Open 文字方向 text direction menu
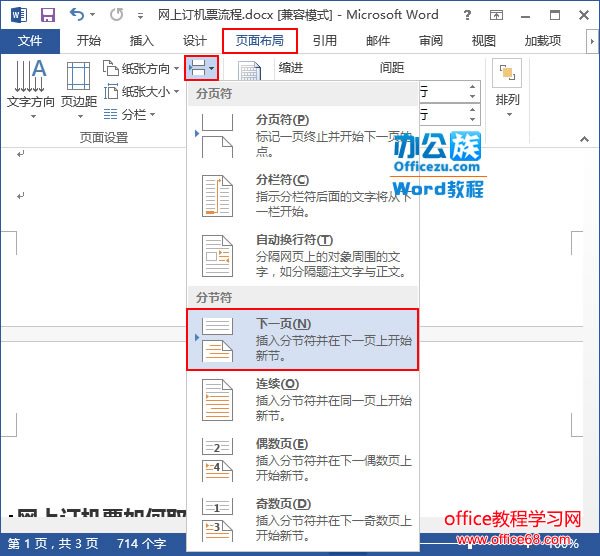The height and width of the screenshot is (556, 600). click(x=31, y=89)
